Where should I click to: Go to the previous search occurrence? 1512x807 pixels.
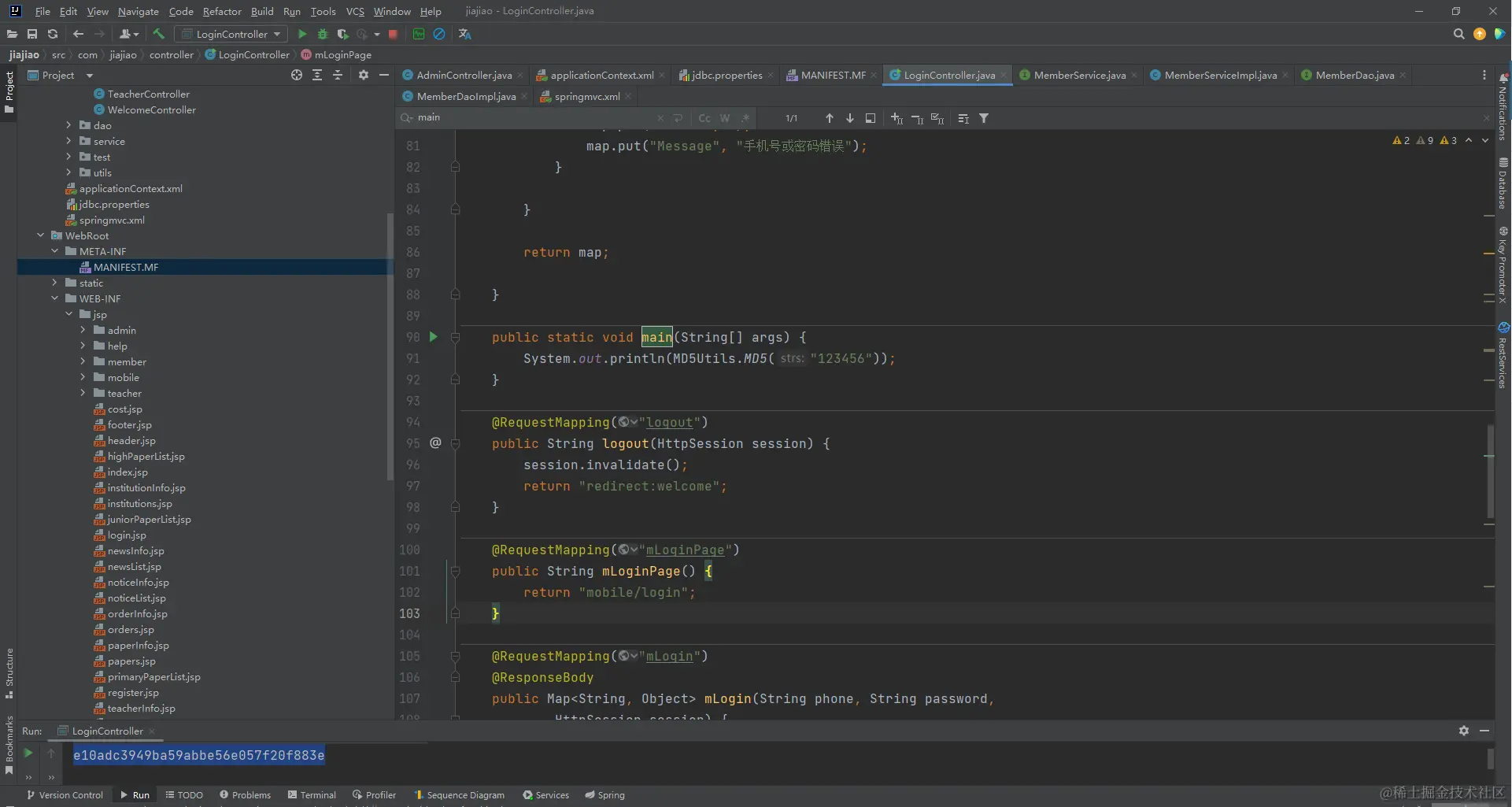tap(829, 118)
